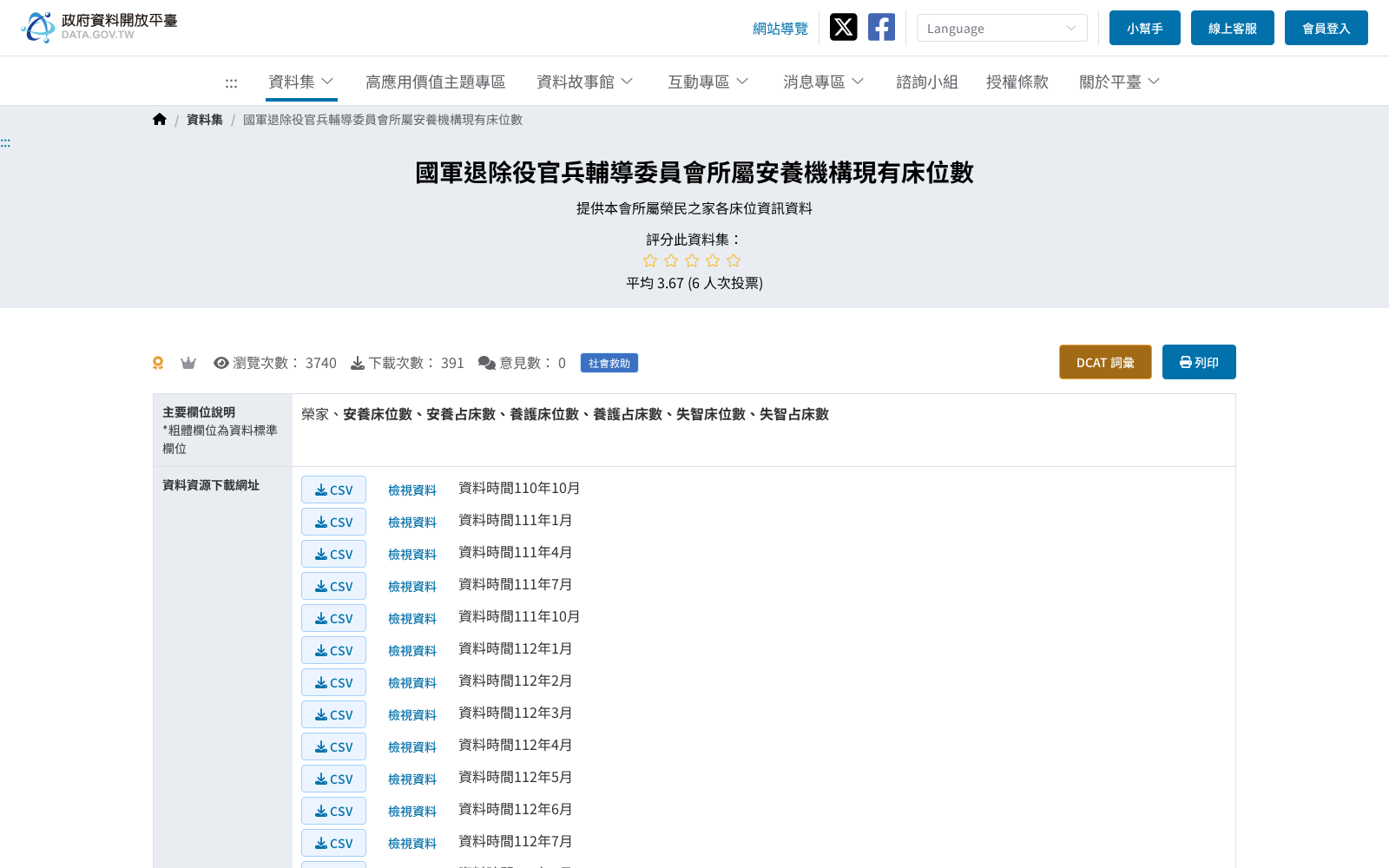
Task: Download CSV for 112年6月 data
Action: pos(333,811)
